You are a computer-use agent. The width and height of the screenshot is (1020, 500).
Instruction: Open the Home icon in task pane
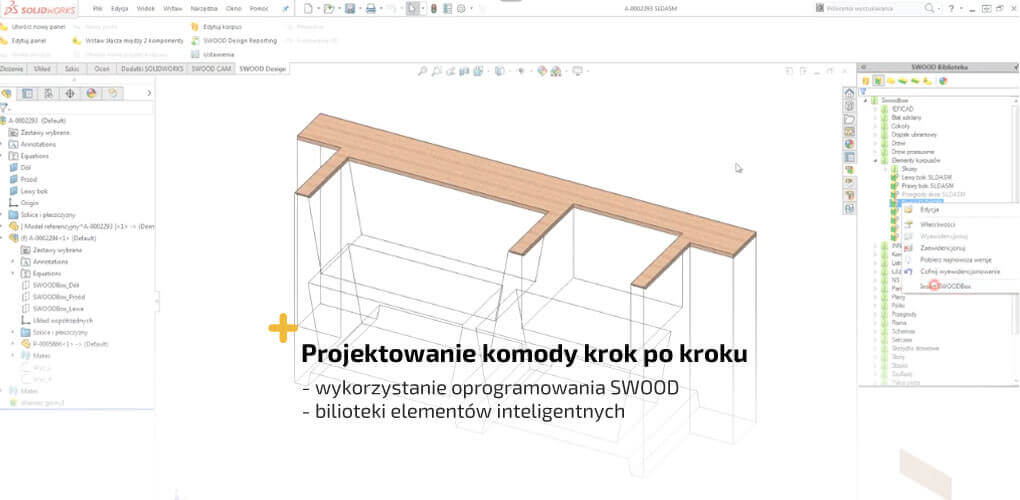click(849, 93)
